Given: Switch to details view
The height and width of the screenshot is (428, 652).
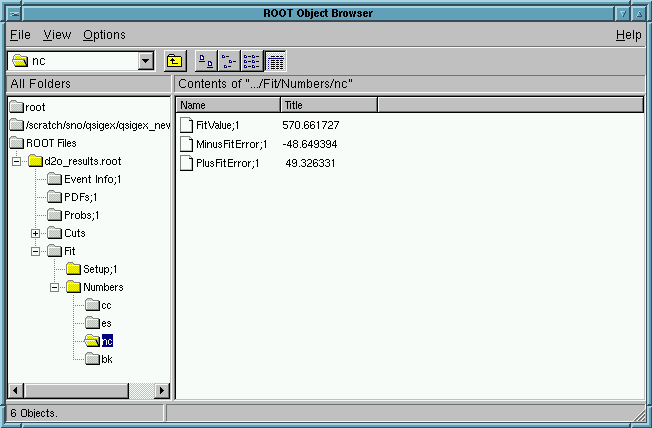Looking at the screenshot, I should tap(275, 62).
